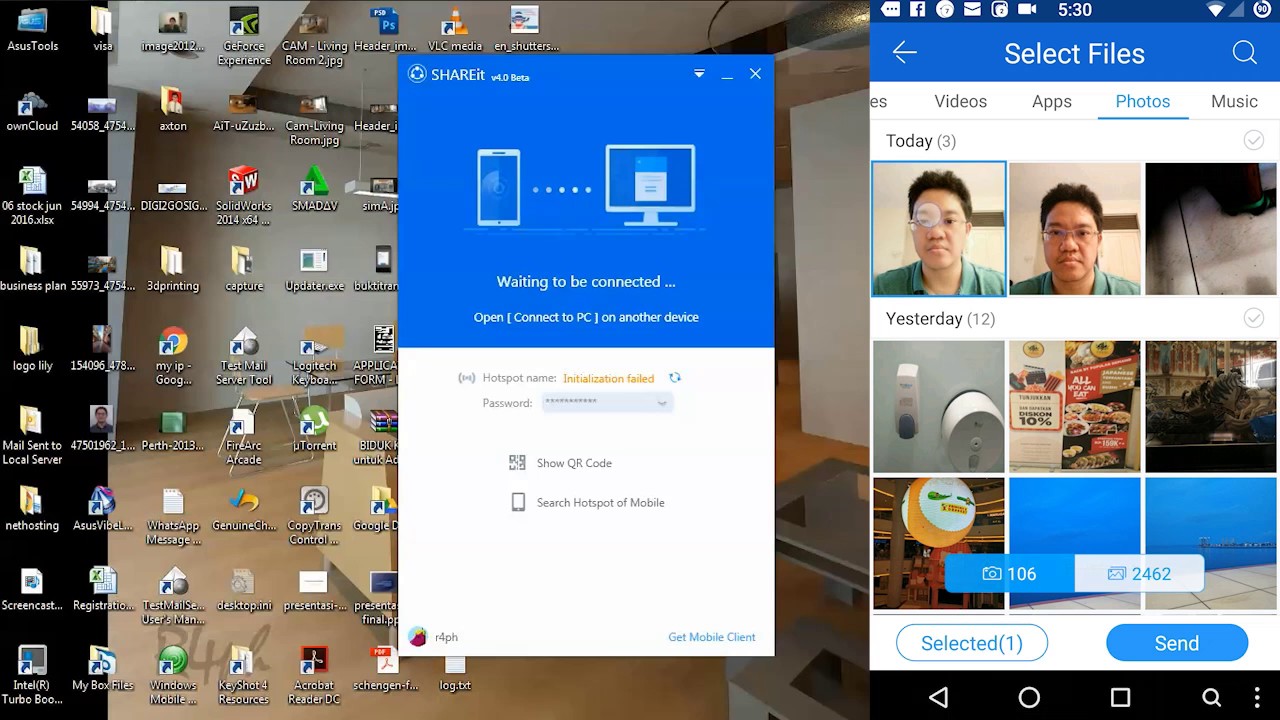Expand the hotspot password dropdown
This screenshot has width=1280, height=720.
point(661,403)
